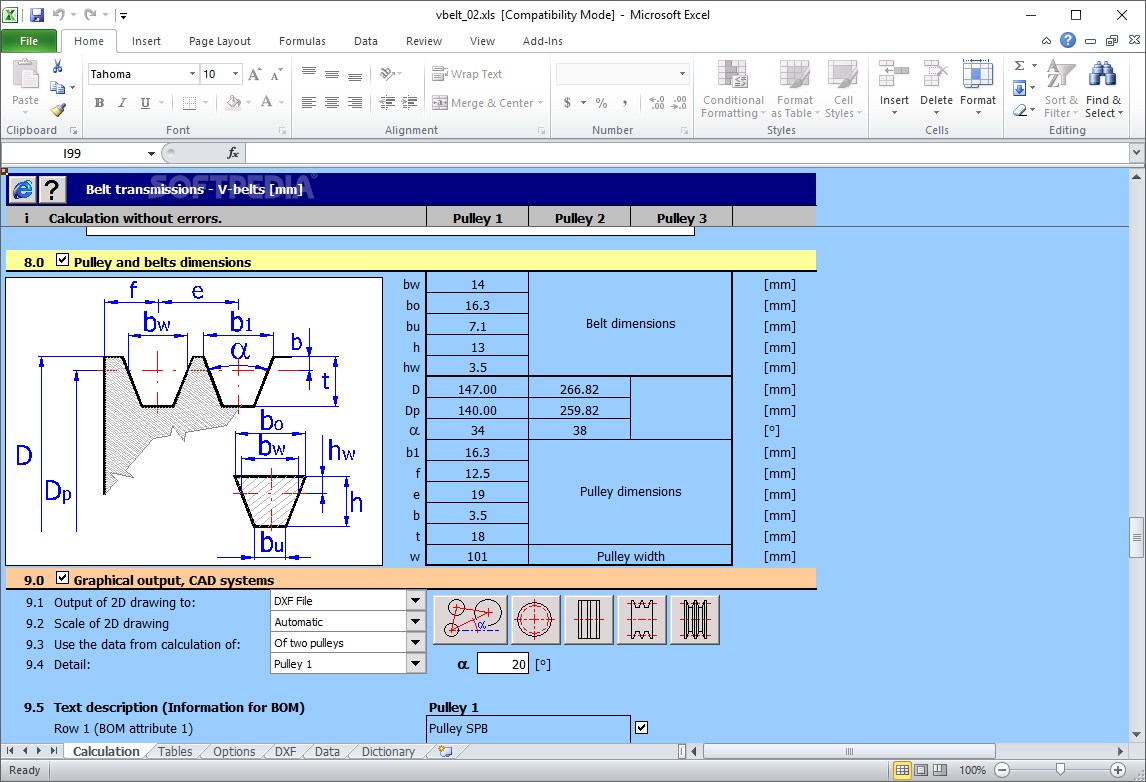Screen dimensions: 1146x782
Task: Expand the Merge & Center dropdown arrow
Action: 541,103
